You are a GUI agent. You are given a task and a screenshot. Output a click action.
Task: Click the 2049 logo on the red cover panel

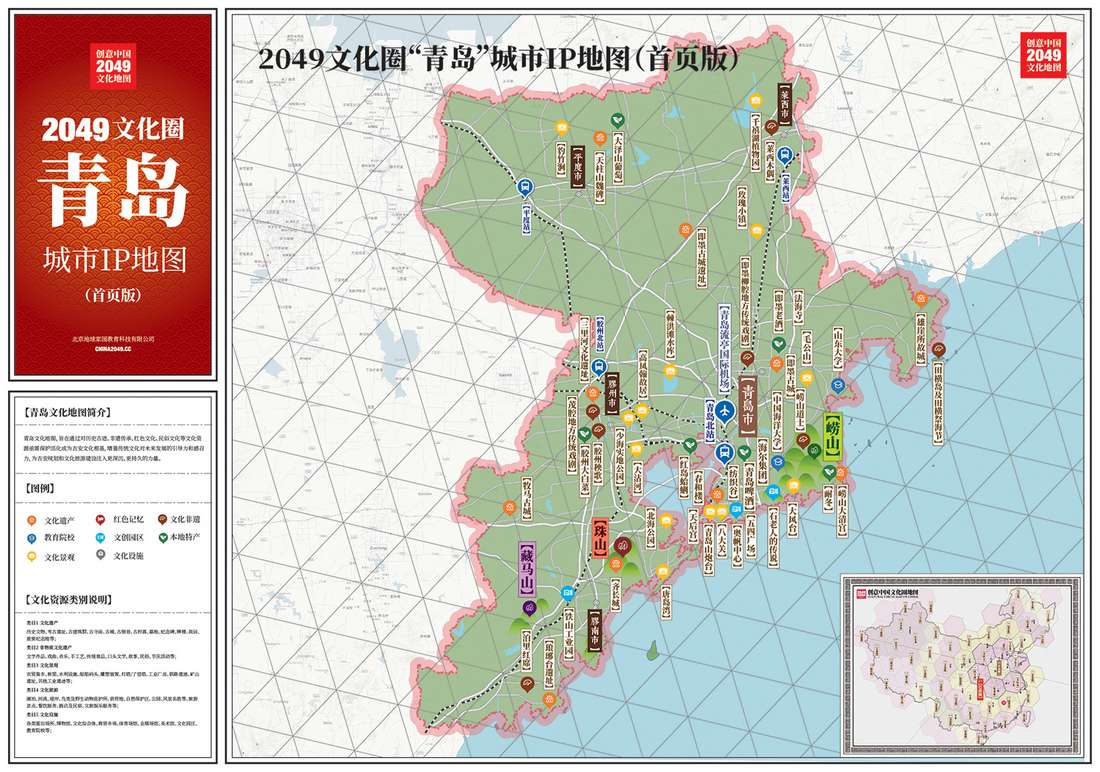tap(113, 66)
